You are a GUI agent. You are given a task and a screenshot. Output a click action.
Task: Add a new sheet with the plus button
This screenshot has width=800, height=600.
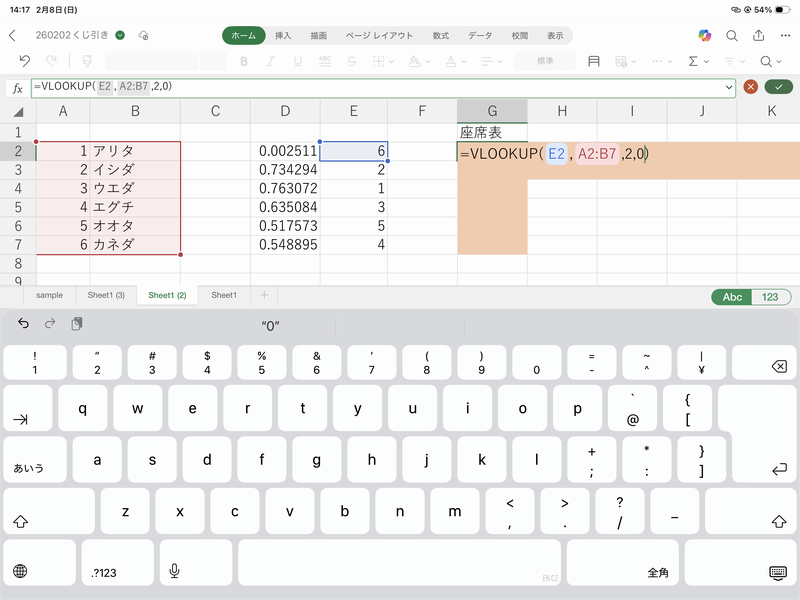click(x=264, y=296)
